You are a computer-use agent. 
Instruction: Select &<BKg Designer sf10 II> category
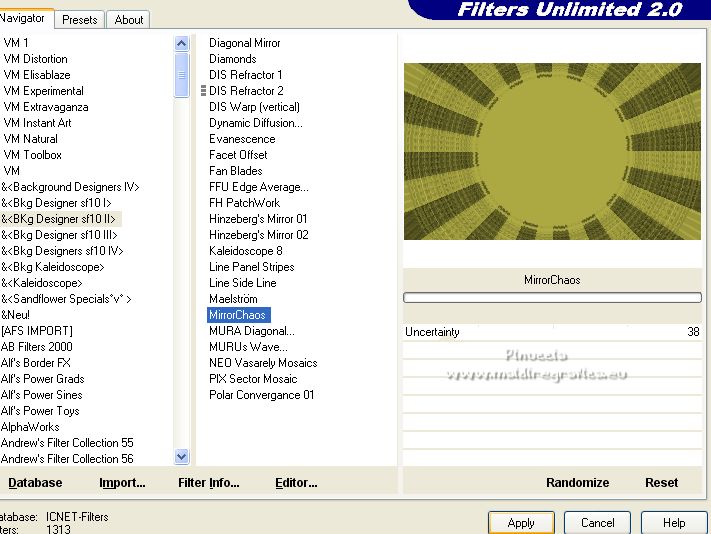pos(58,219)
